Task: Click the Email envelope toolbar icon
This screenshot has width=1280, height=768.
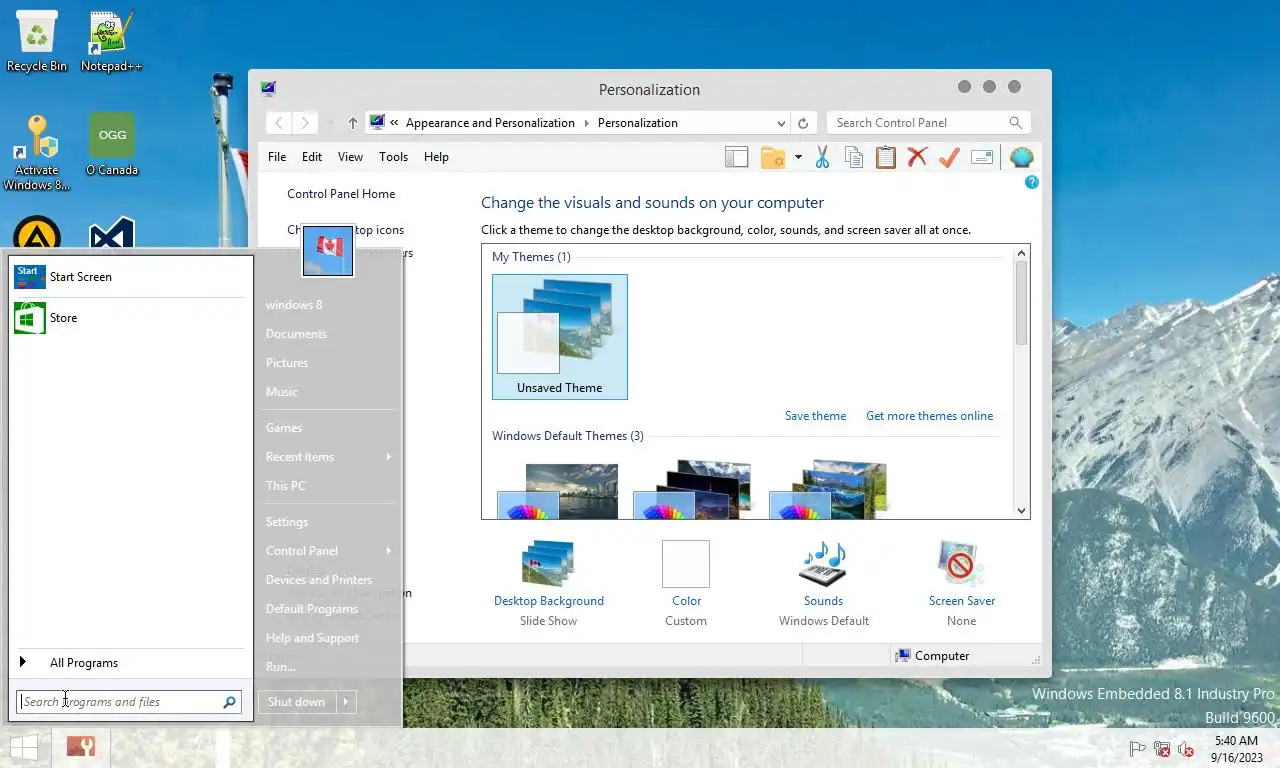Action: pos(982,157)
